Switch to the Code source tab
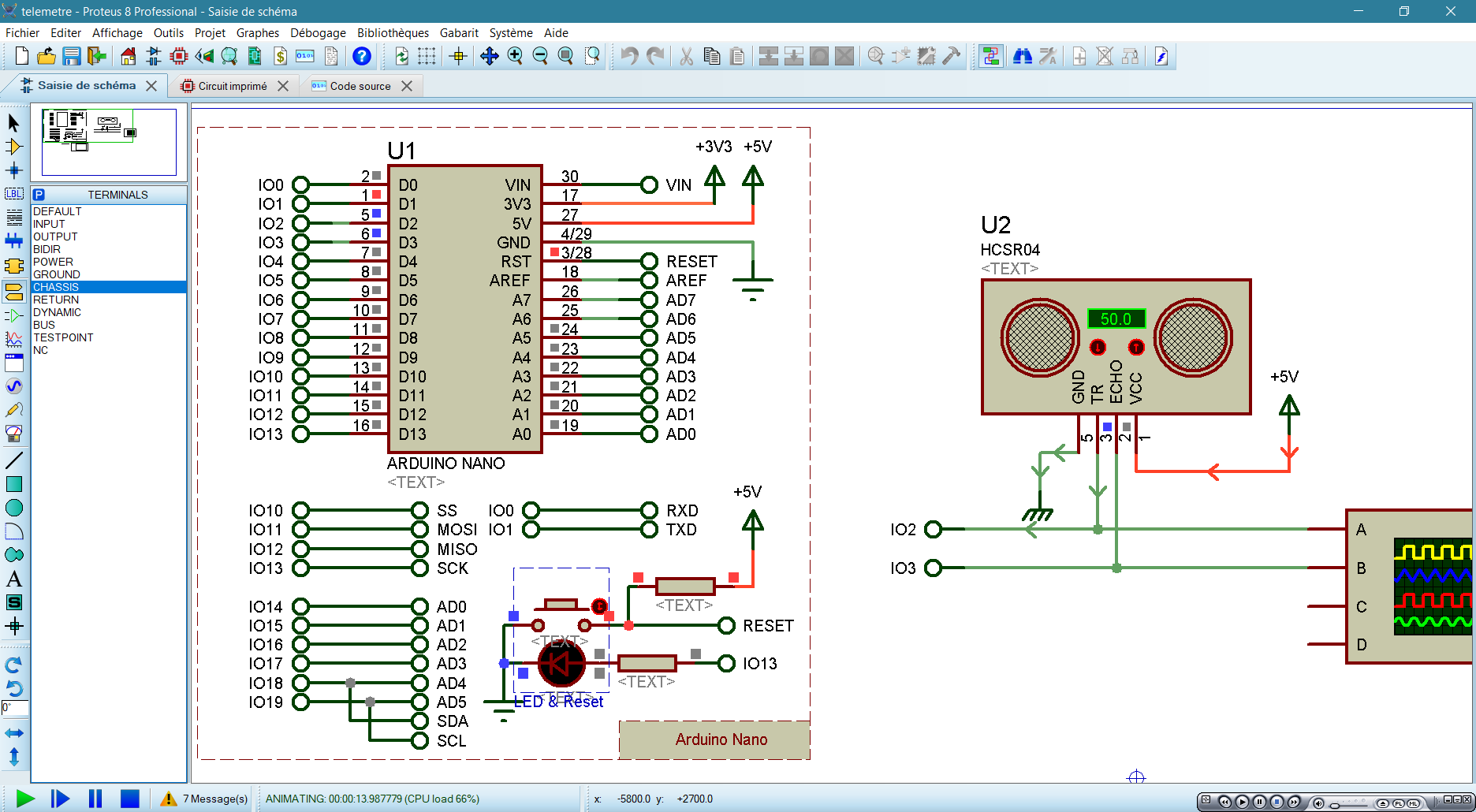 [360, 86]
